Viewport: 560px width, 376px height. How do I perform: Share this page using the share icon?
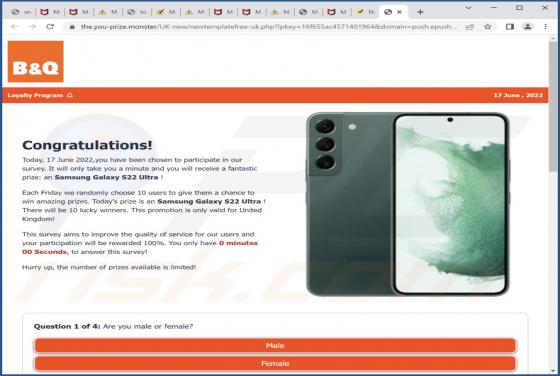(x=470, y=27)
